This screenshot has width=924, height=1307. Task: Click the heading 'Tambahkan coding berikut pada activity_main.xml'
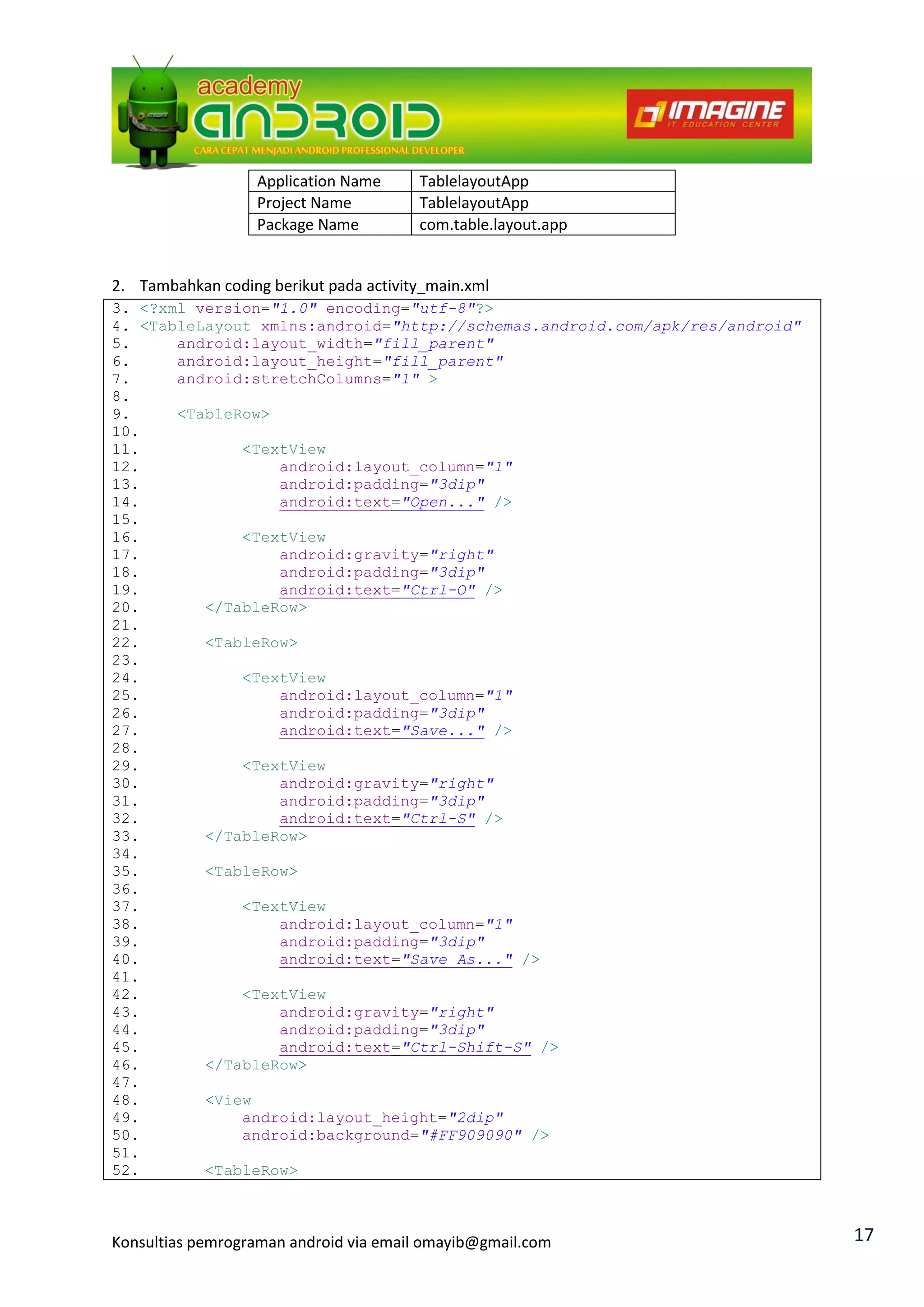[314, 286]
